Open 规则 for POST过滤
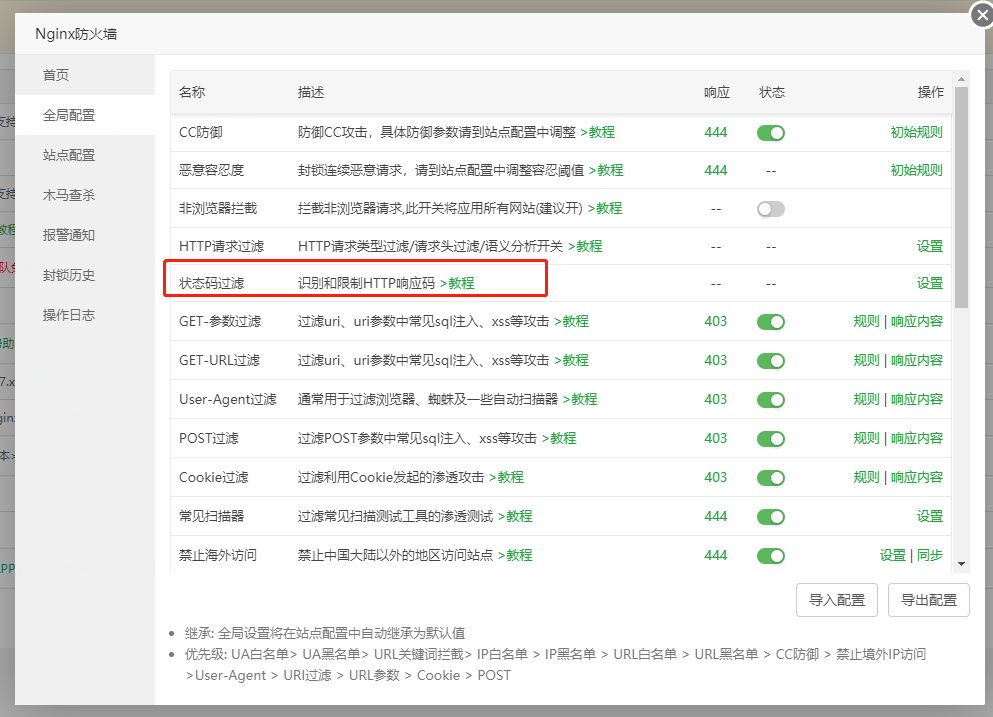Viewport: 993px width, 717px height. coord(866,438)
